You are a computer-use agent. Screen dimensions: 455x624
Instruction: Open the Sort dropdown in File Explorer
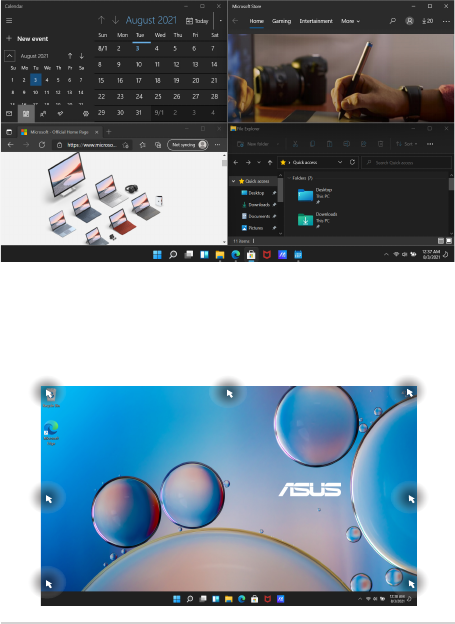406,144
